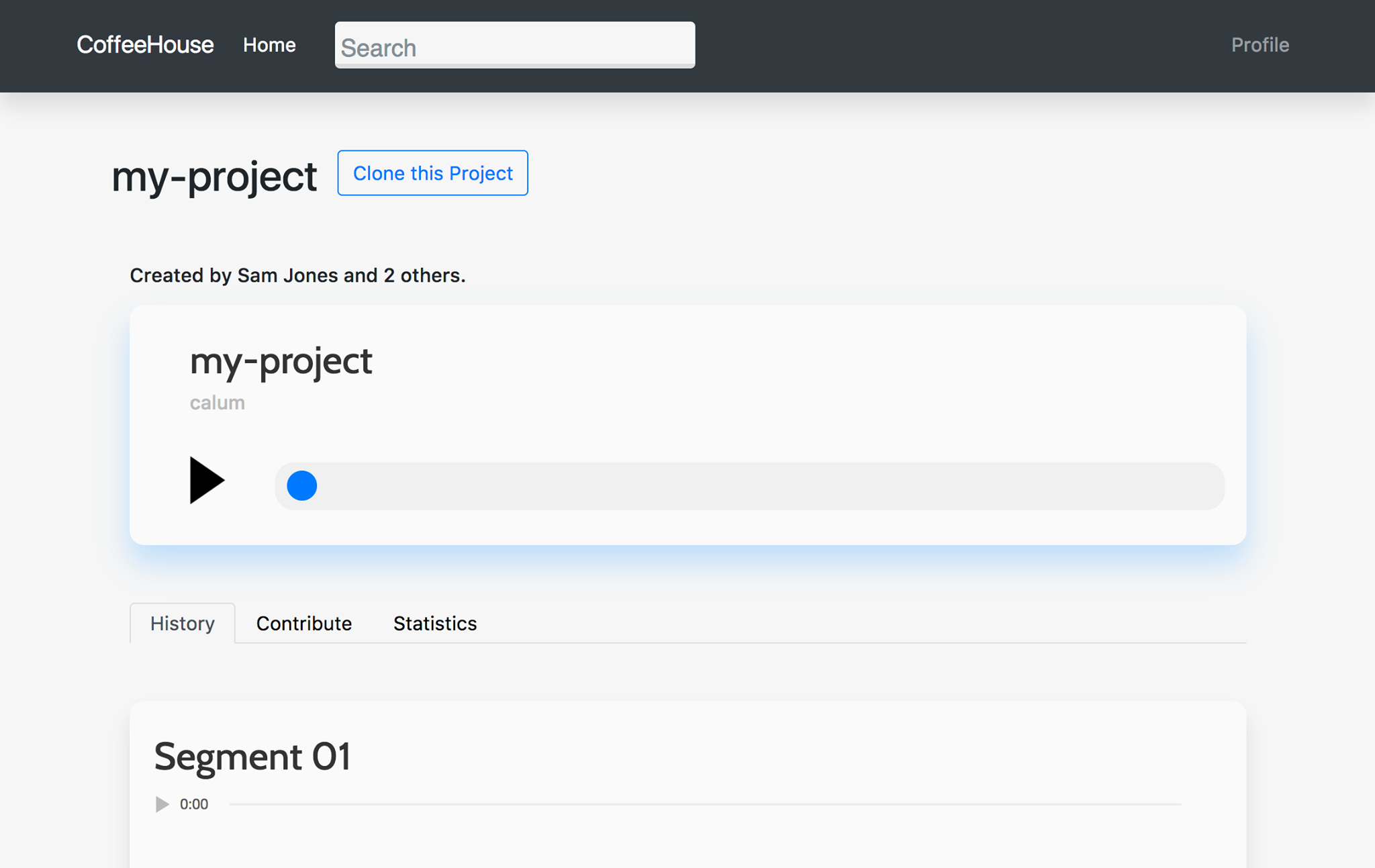Screen dimensions: 1375x868
Task: Open the Profile link
Action: [1260, 45]
